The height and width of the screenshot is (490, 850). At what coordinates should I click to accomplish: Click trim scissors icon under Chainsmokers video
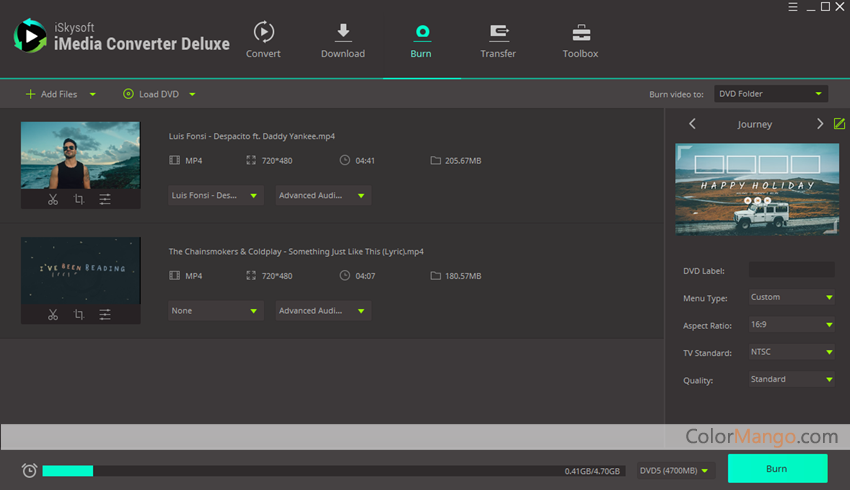coord(53,315)
